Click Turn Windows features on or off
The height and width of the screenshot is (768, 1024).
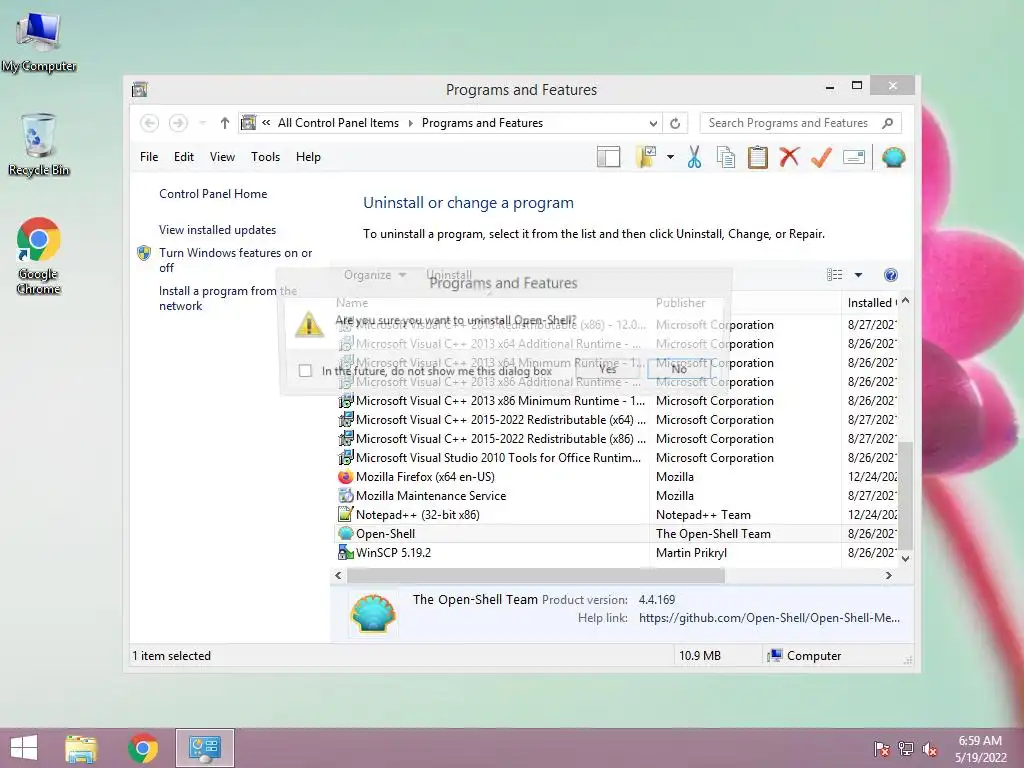pyautogui.click(x=235, y=260)
